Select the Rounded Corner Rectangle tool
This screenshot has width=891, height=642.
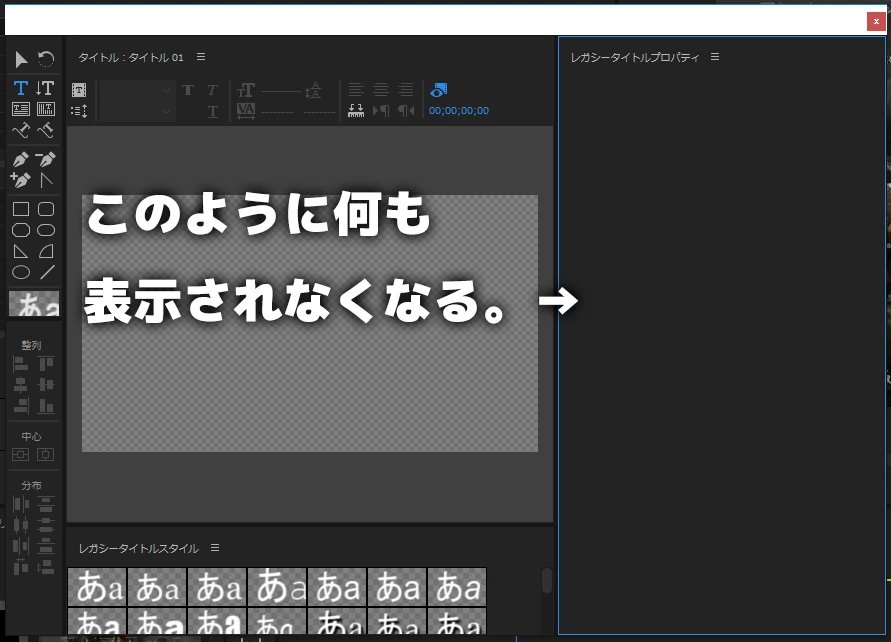[x=46, y=209]
